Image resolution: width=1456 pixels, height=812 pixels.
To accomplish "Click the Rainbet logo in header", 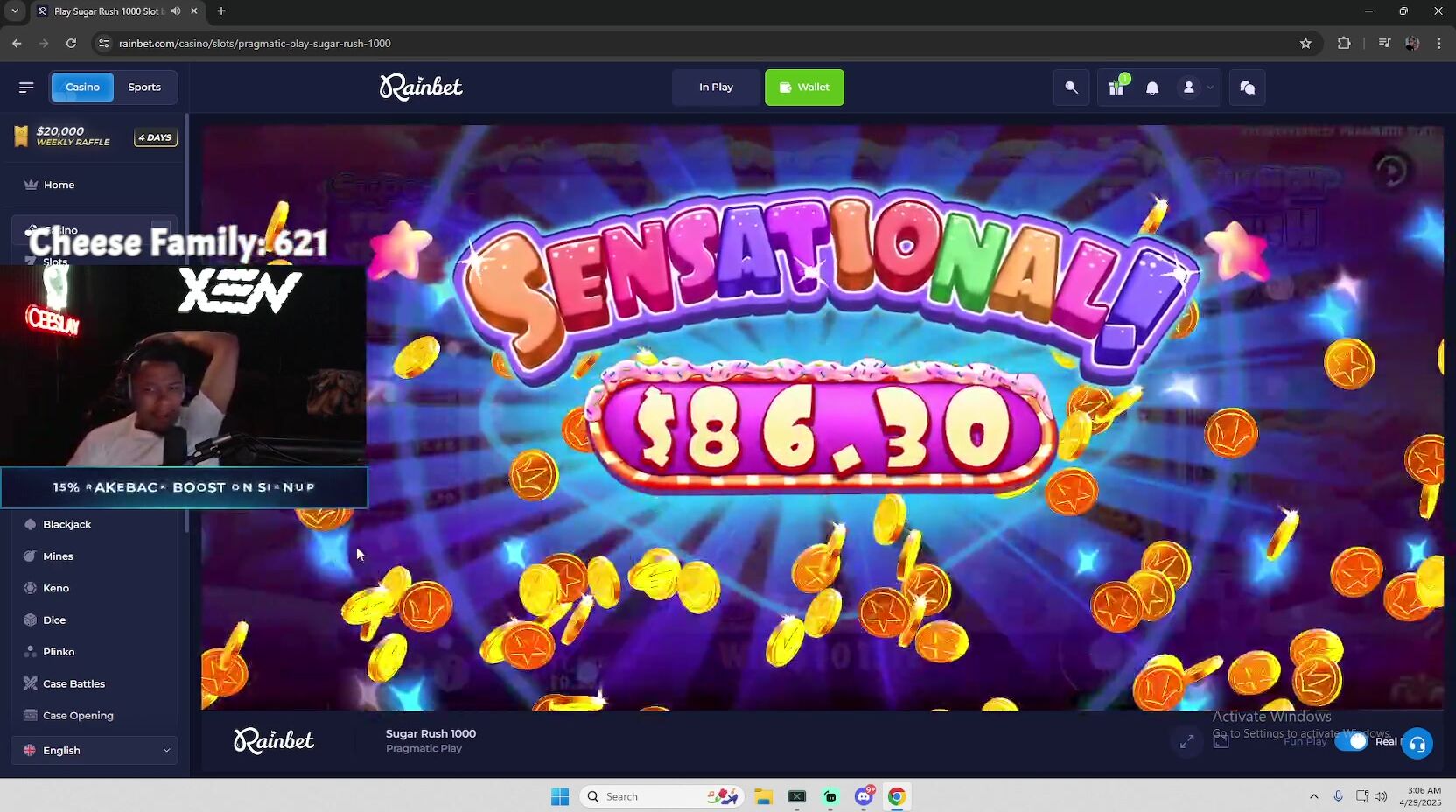I will (x=421, y=87).
